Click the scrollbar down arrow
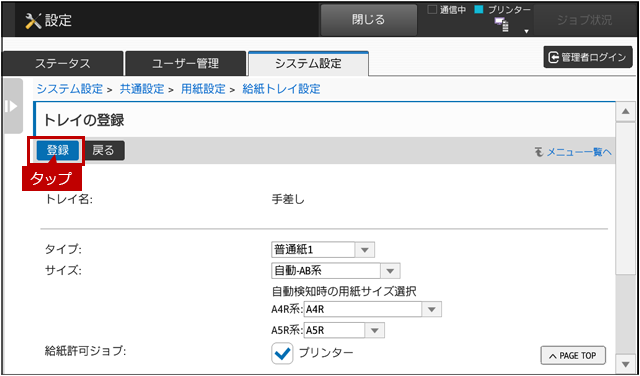 tap(625, 364)
